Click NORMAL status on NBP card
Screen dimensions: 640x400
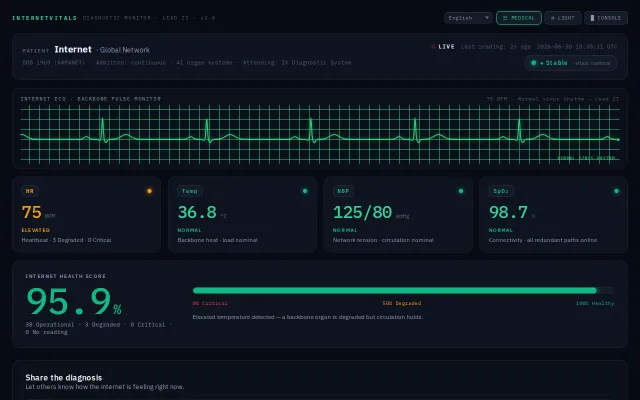point(345,230)
